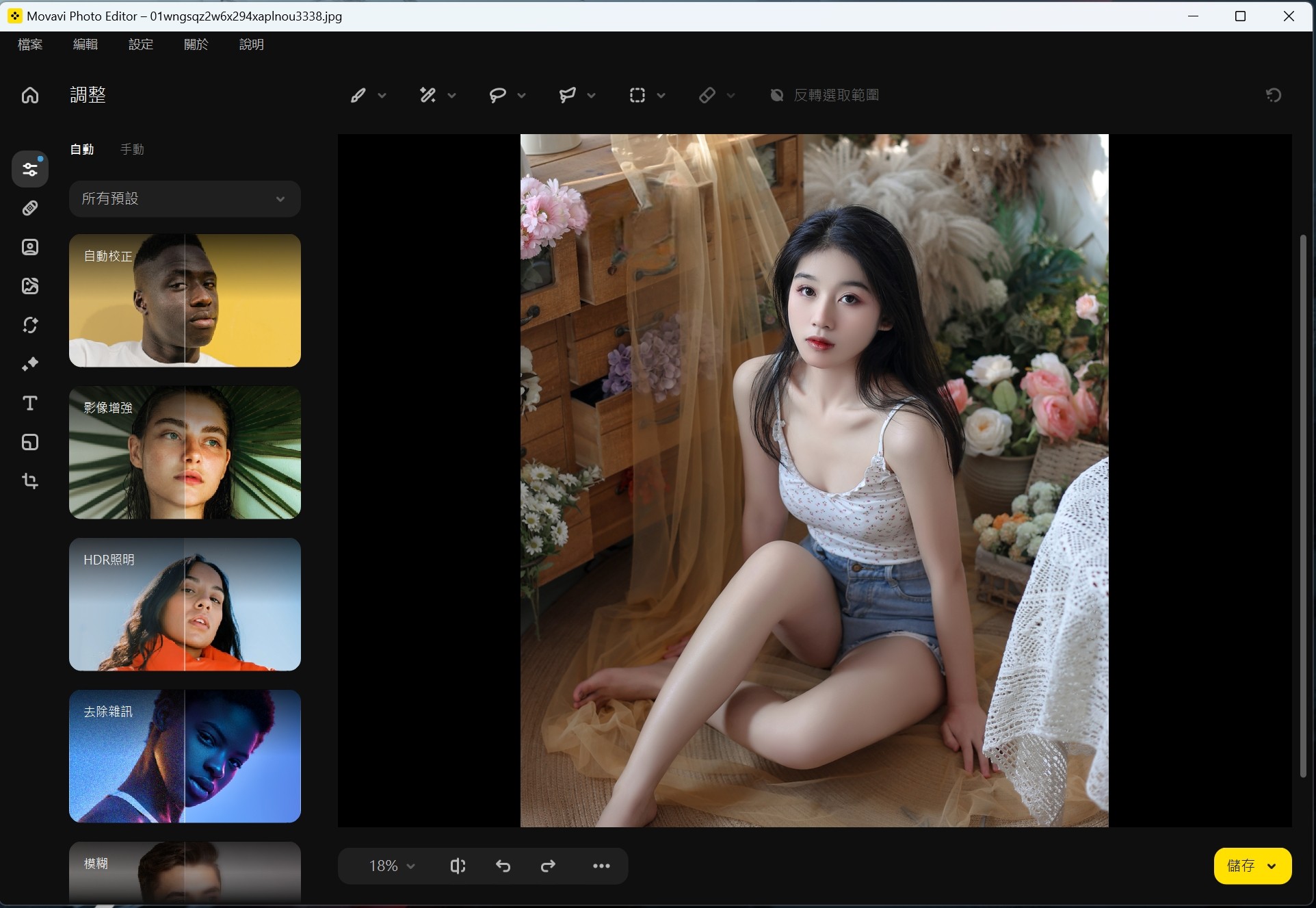The width and height of the screenshot is (1316, 908).
Task: Click the 調整 panel heading
Action: pyautogui.click(x=88, y=95)
